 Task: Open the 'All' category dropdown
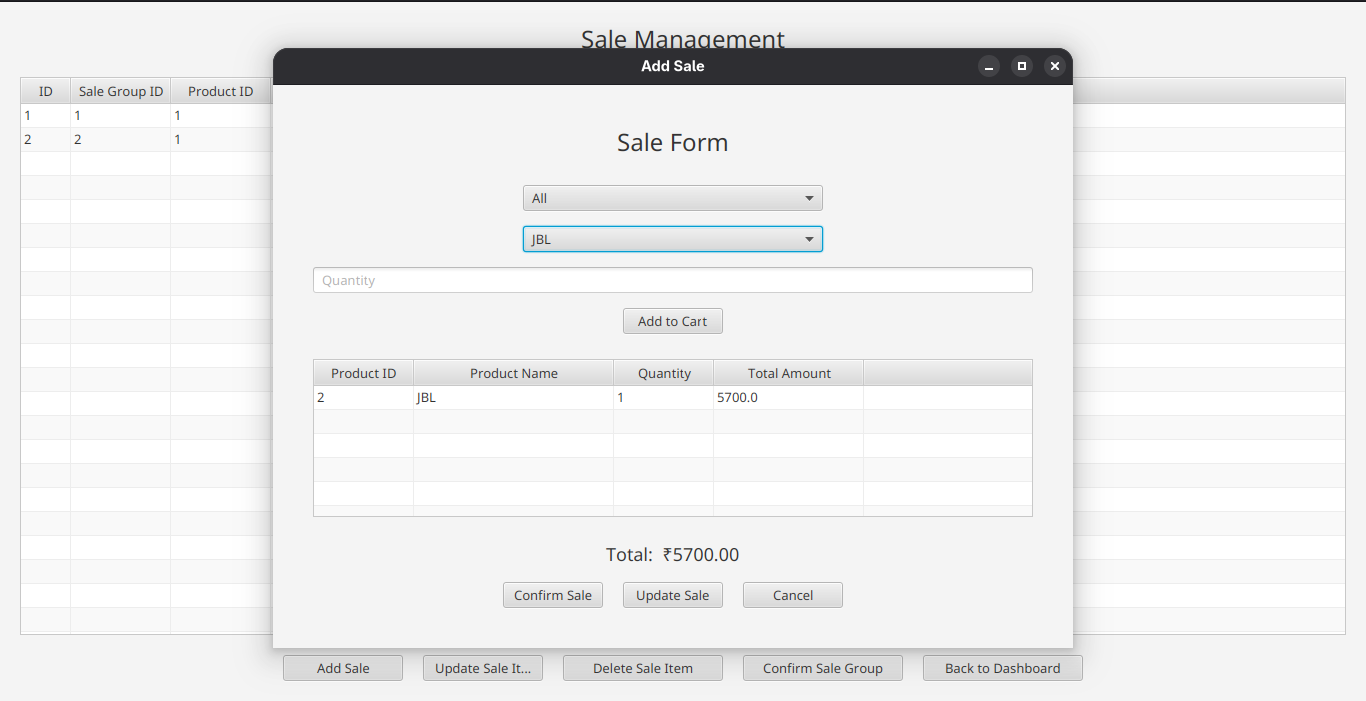(673, 198)
